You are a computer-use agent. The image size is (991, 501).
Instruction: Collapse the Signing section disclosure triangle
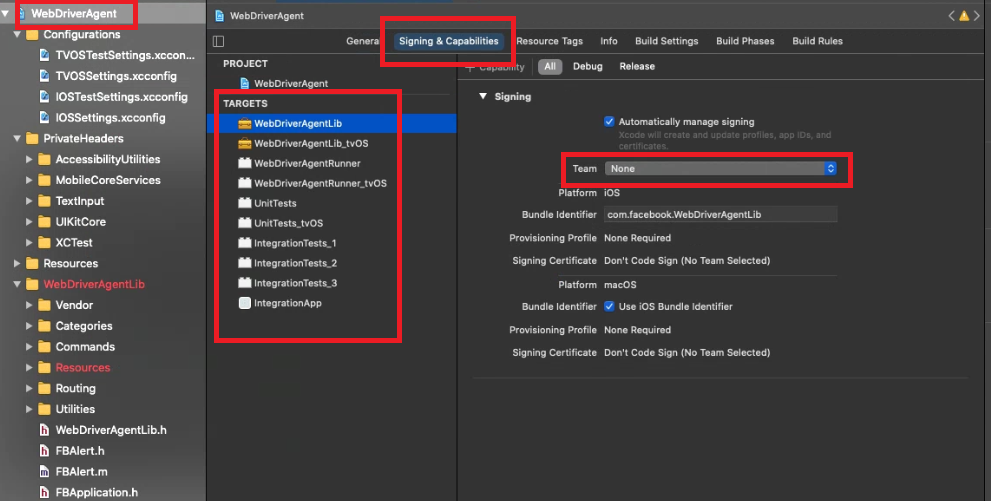coord(483,96)
